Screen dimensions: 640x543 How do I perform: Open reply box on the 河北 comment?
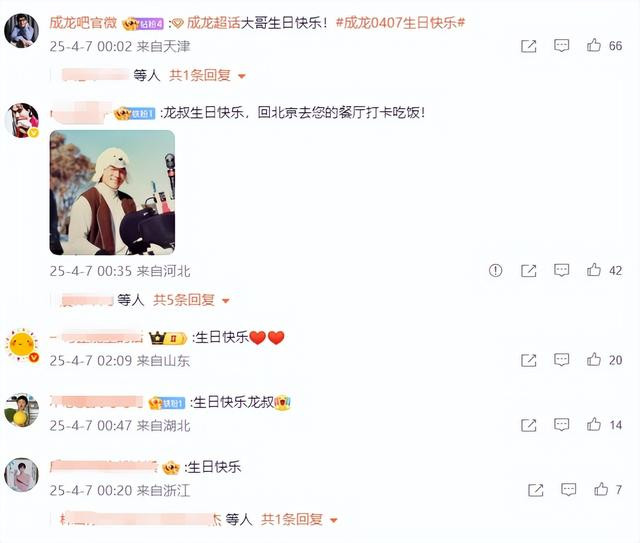(562, 270)
